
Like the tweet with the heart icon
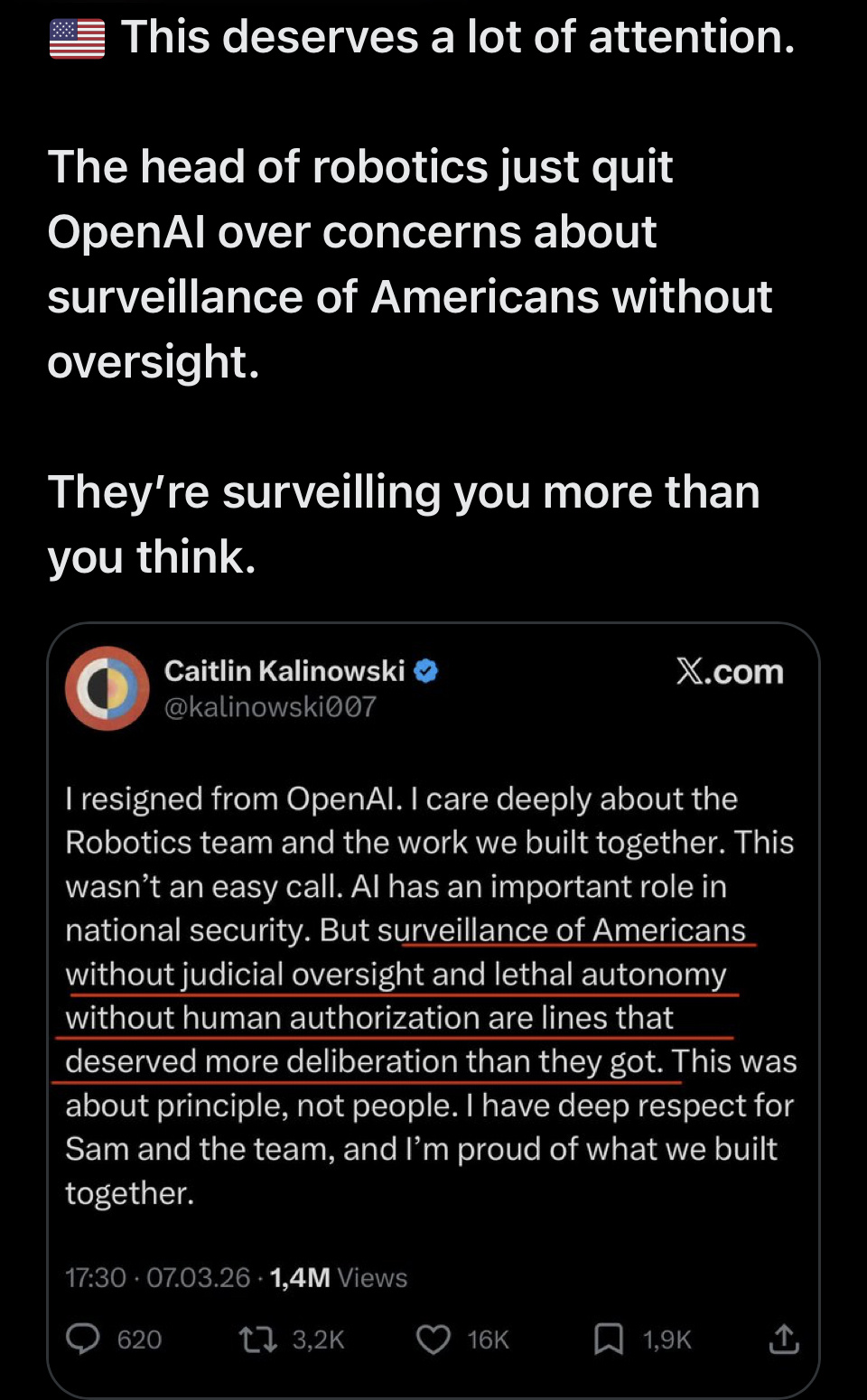click(x=433, y=1339)
